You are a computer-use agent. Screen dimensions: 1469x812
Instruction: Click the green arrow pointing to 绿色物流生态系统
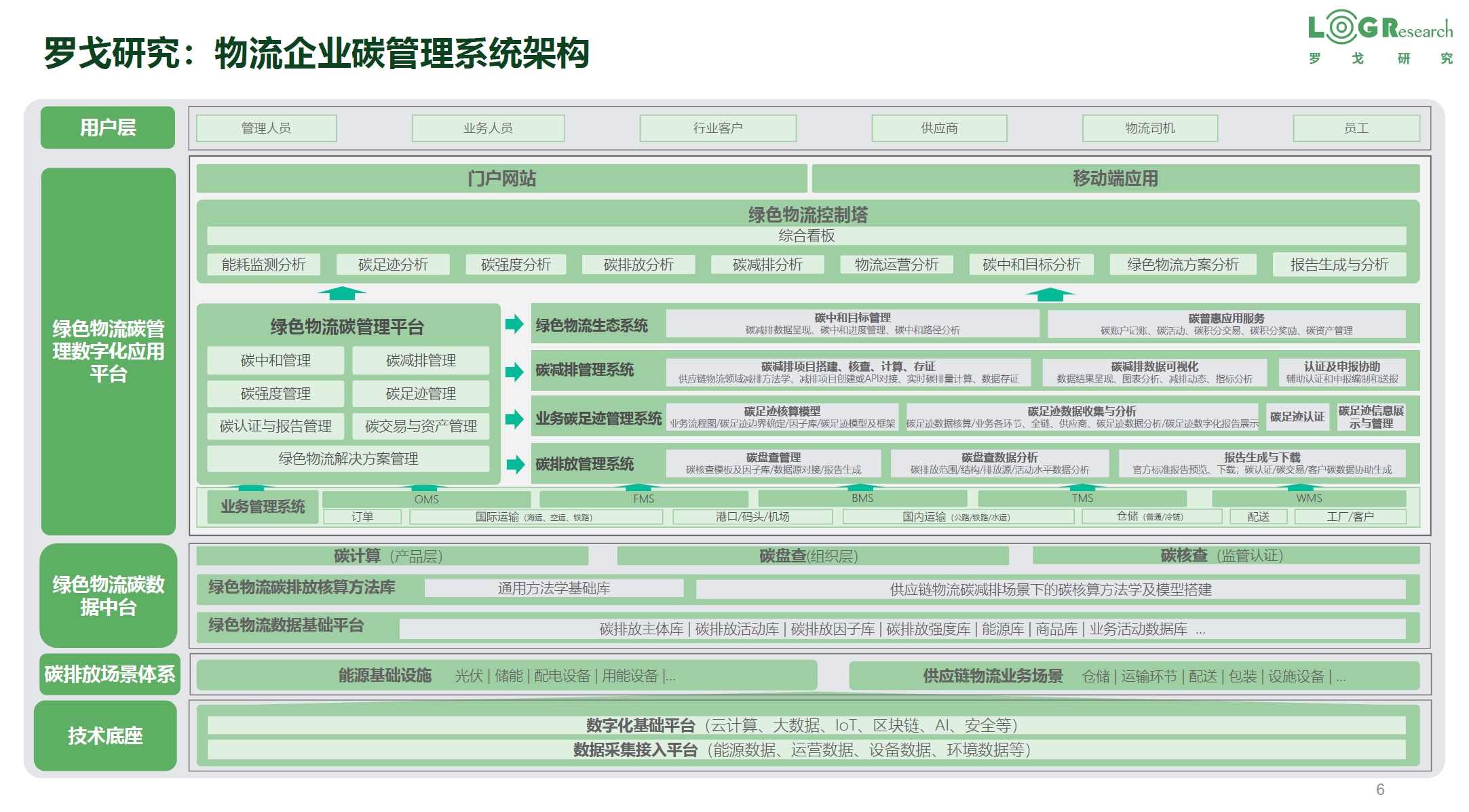click(514, 324)
